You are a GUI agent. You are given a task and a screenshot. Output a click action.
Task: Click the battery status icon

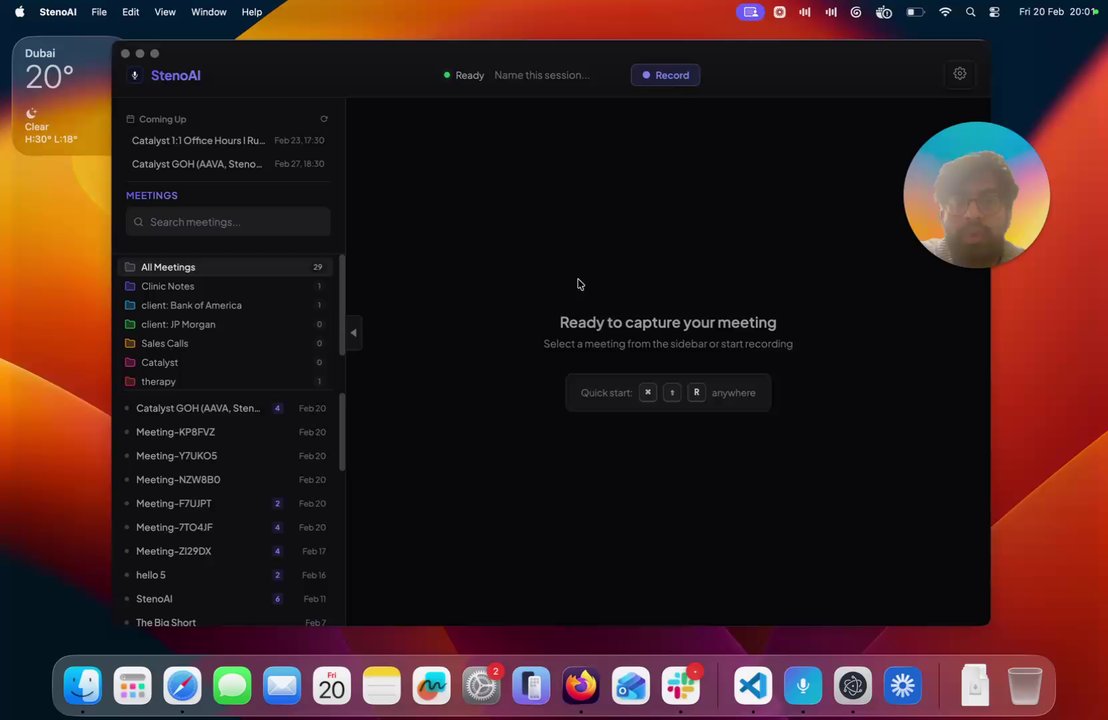pyautogui.click(x=915, y=12)
